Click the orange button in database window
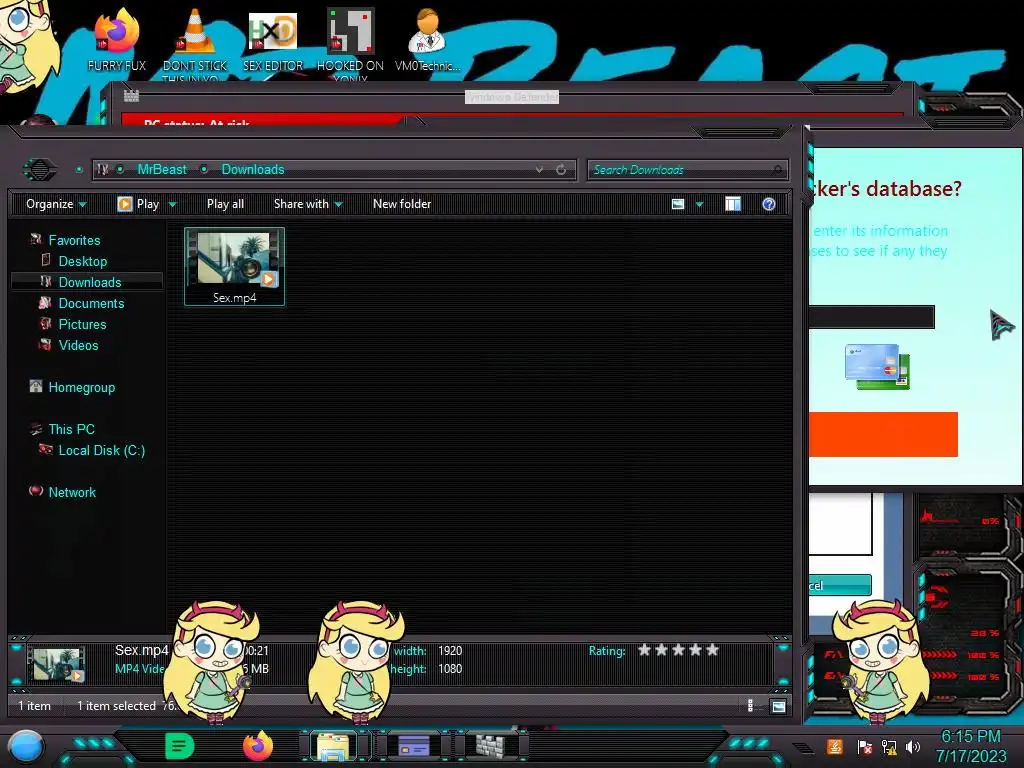This screenshot has width=1024, height=768. coord(883,434)
